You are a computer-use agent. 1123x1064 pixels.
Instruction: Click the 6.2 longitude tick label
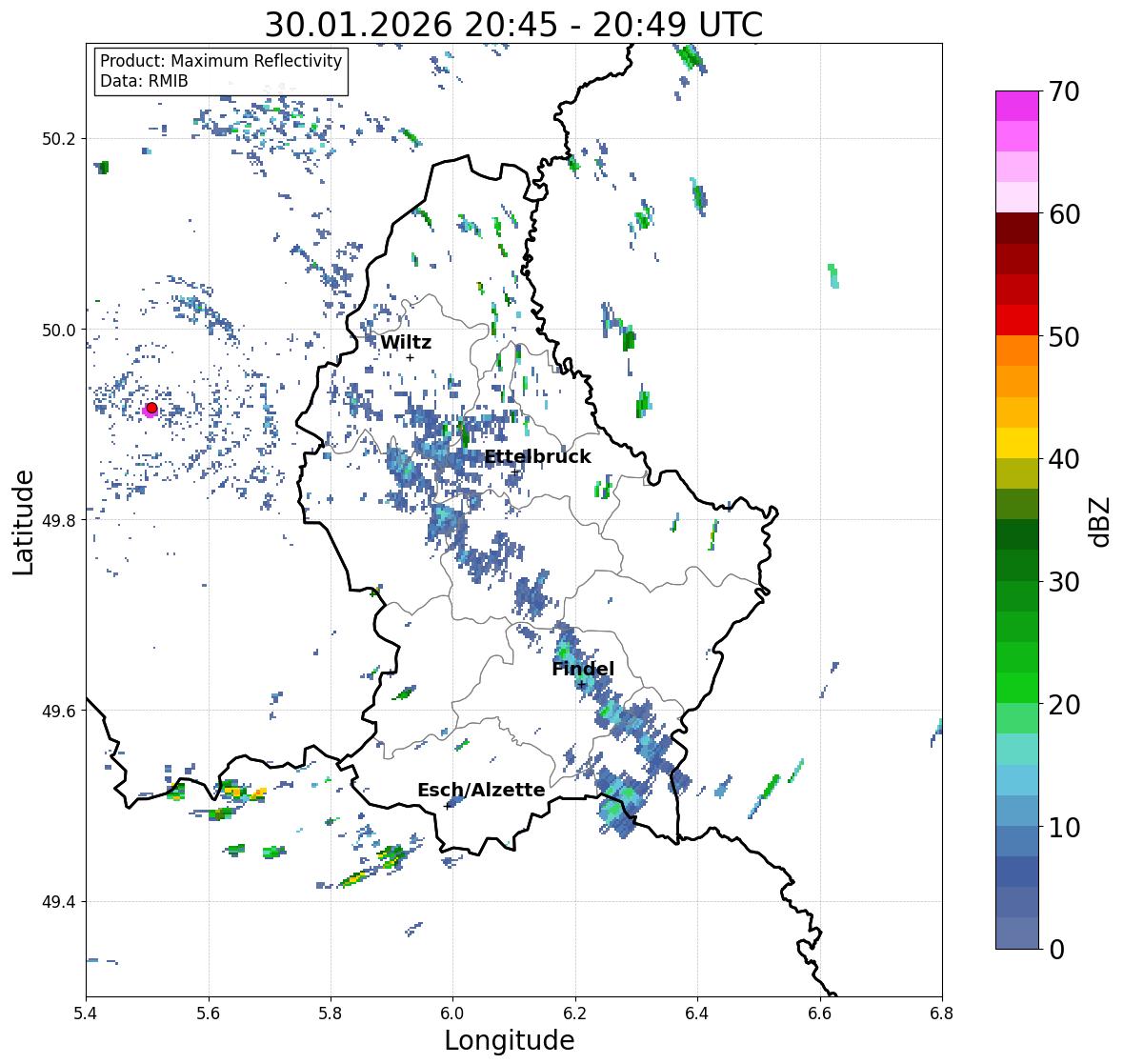575,1014
